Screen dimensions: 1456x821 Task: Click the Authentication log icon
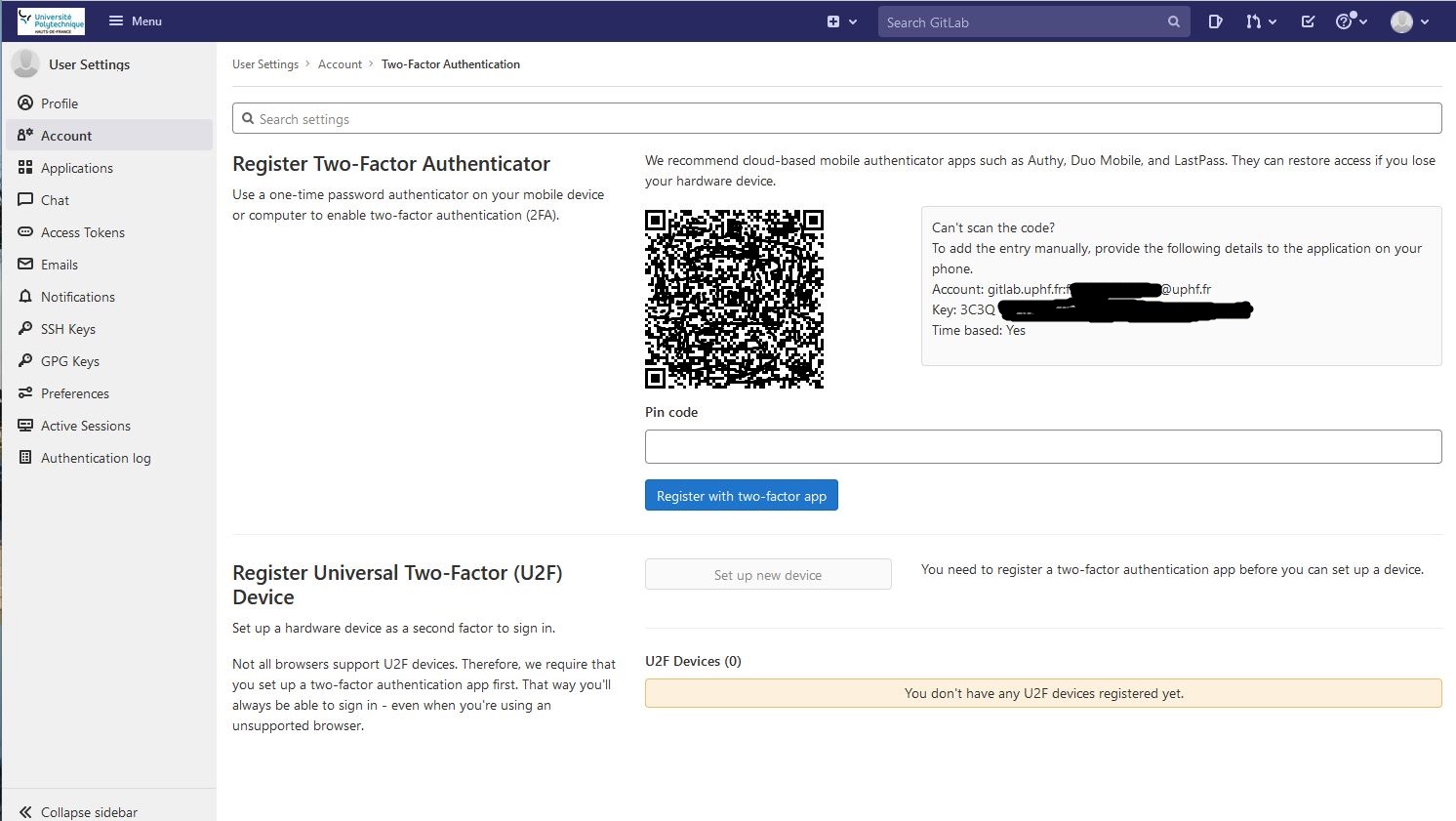[x=25, y=457]
